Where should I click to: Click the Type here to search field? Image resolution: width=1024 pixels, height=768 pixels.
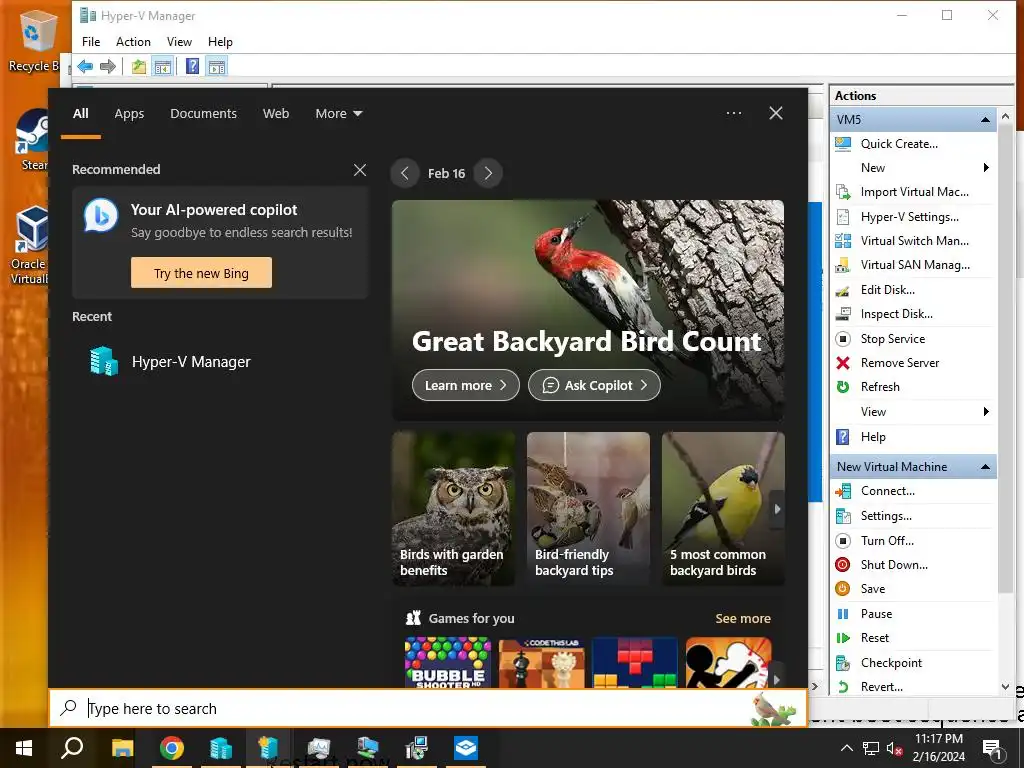(428, 708)
